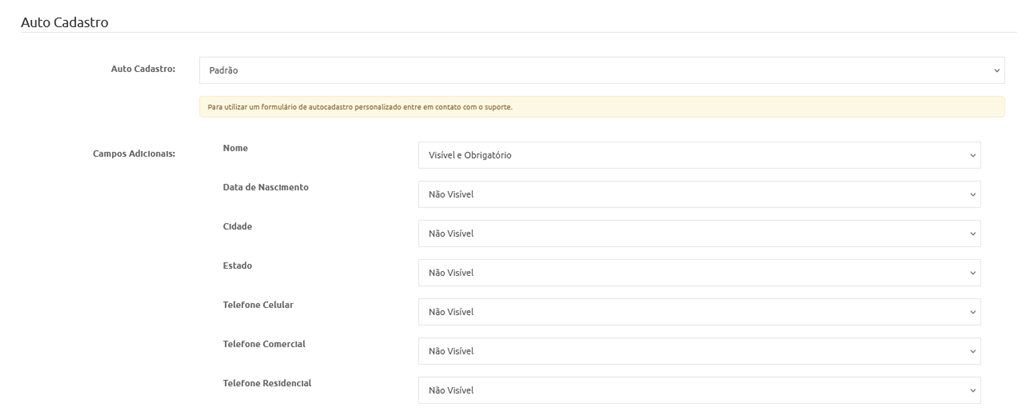Click the 'Auto Cadastro:' field label
1033x412 pixels.
tap(143, 69)
